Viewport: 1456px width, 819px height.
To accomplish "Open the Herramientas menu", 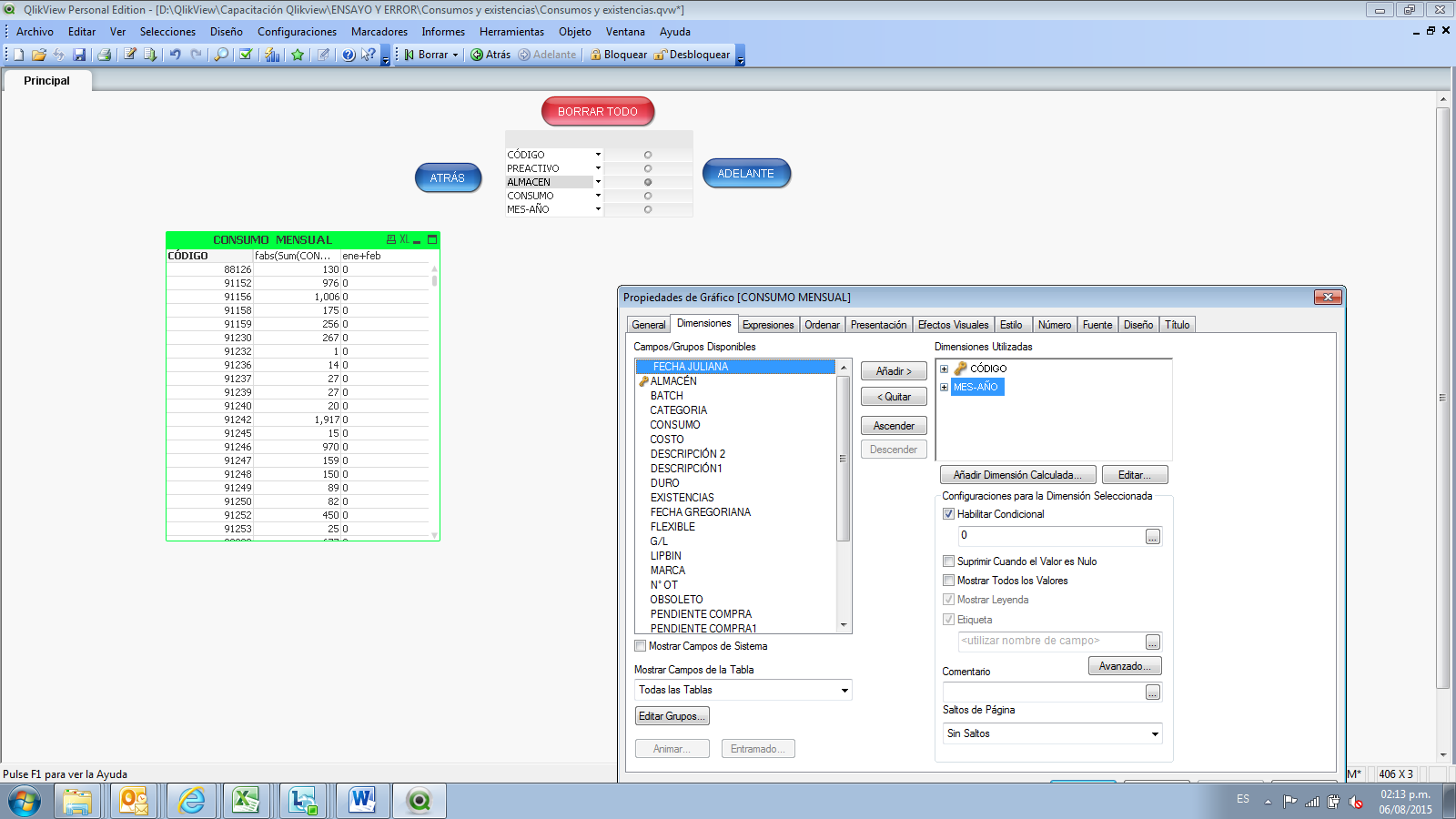I will click(x=511, y=32).
